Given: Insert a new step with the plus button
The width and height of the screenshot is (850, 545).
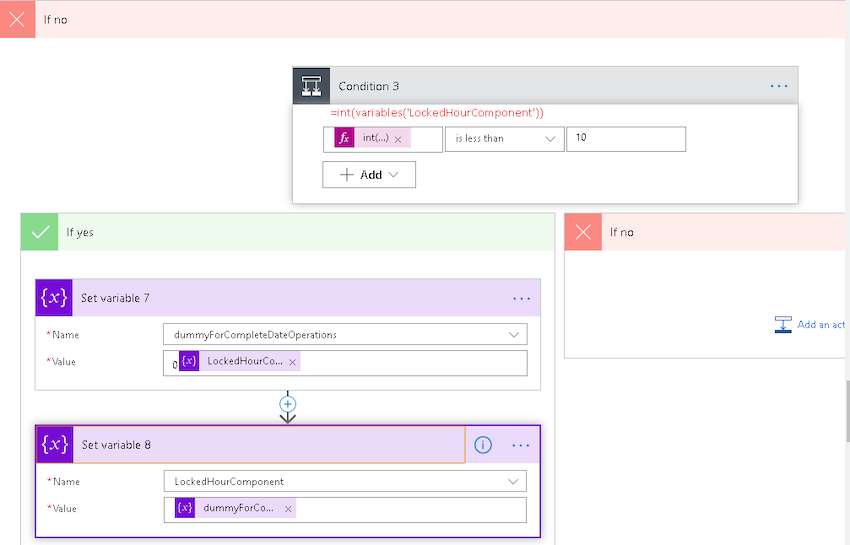Looking at the screenshot, I should 288,404.
